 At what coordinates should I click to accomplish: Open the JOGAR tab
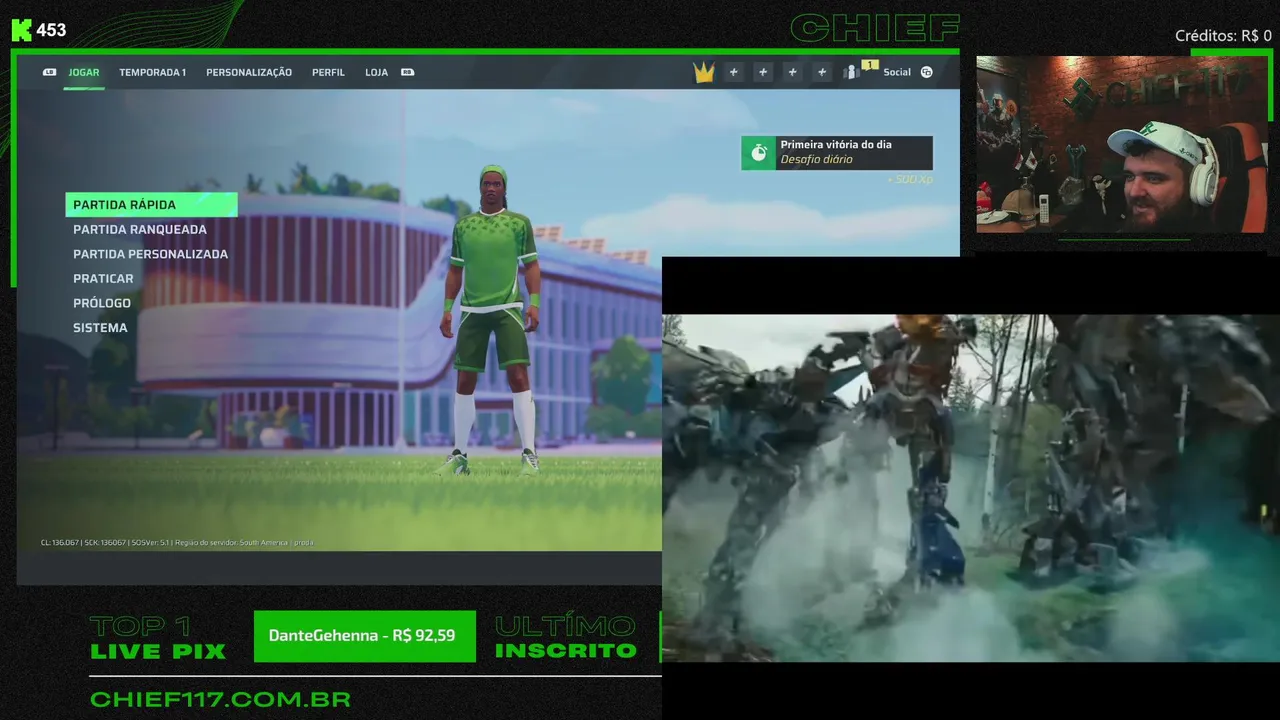84,72
